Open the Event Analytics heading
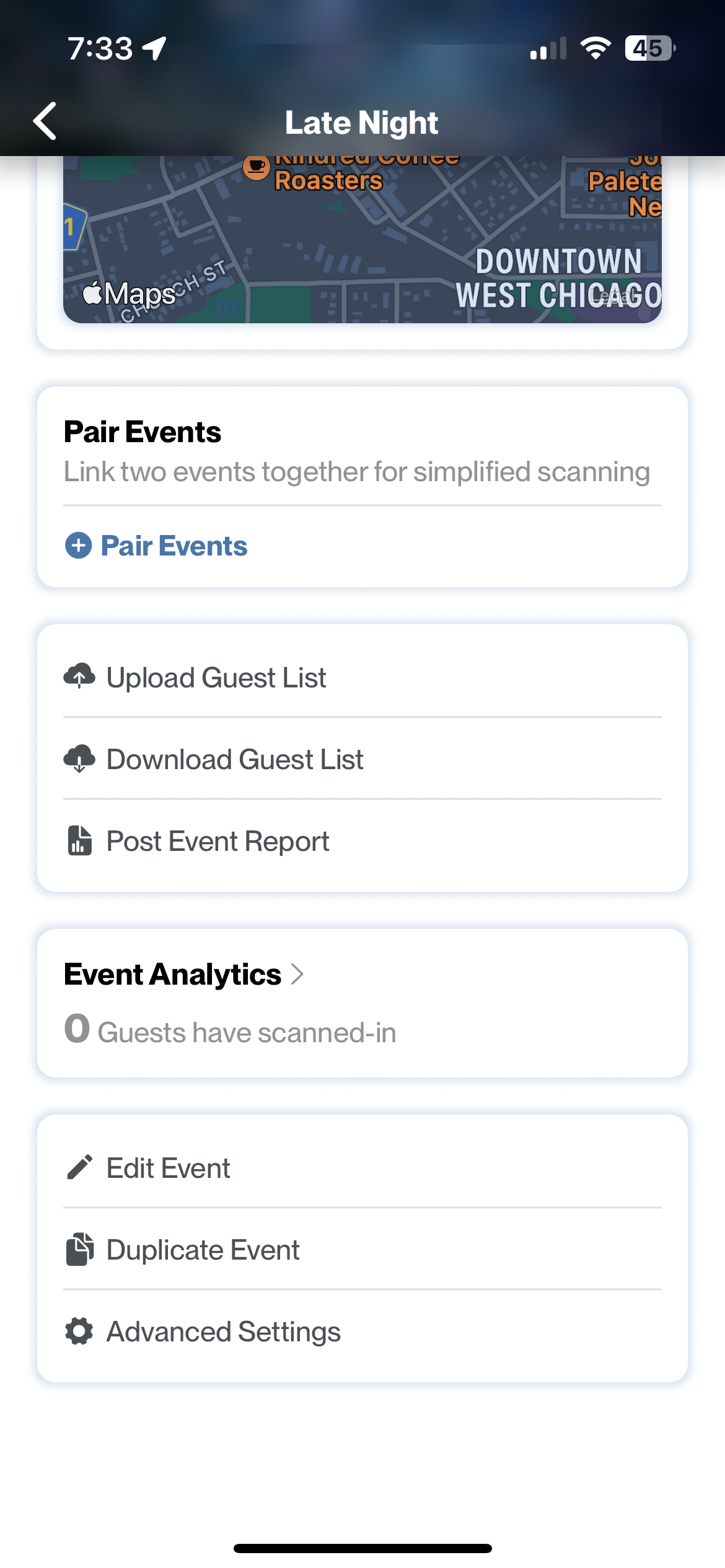This screenshot has height=1568, width=725. (x=172, y=974)
